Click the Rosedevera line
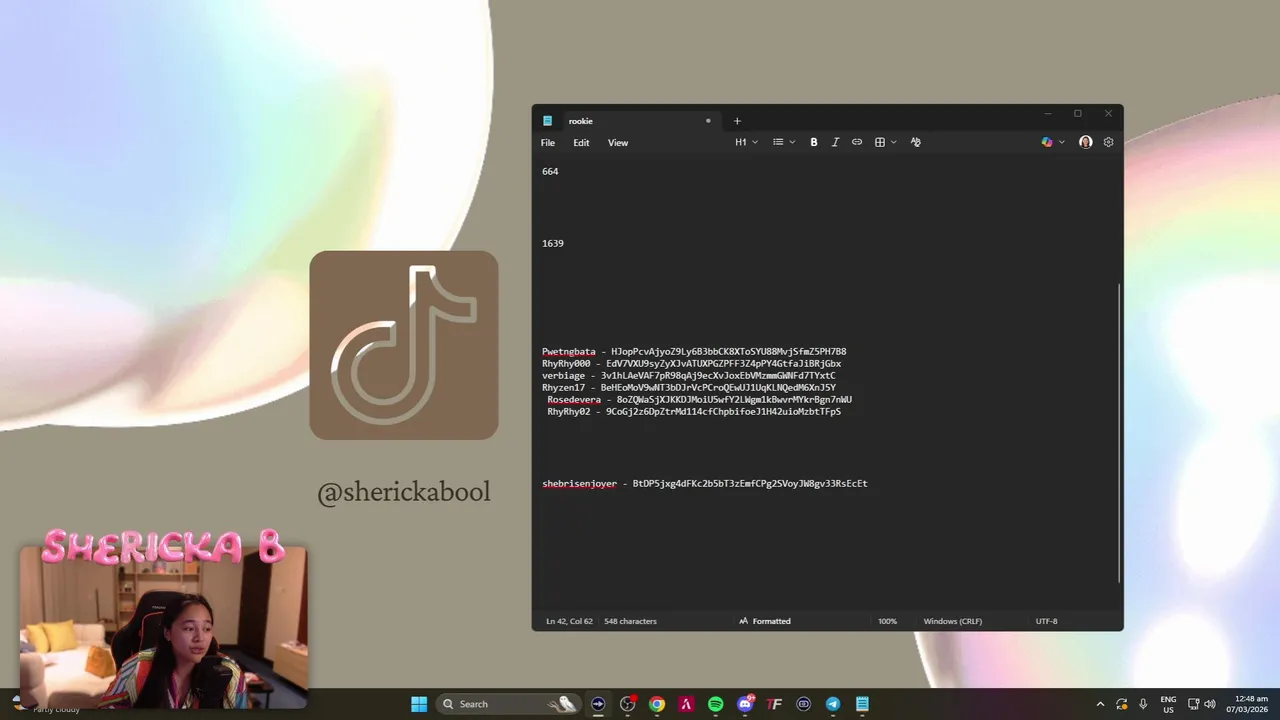This screenshot has width=1280, height=720. point(699,400)
